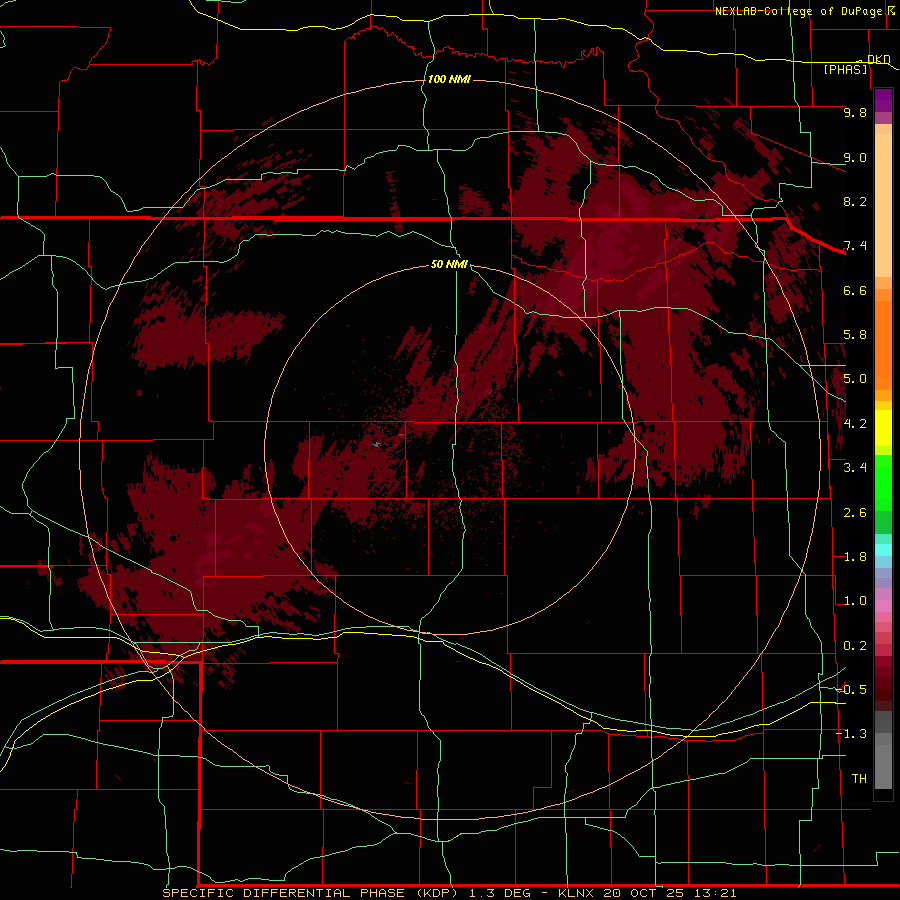Click the -0.5 scale value
The image size is (900, 900).
point(851,690)
